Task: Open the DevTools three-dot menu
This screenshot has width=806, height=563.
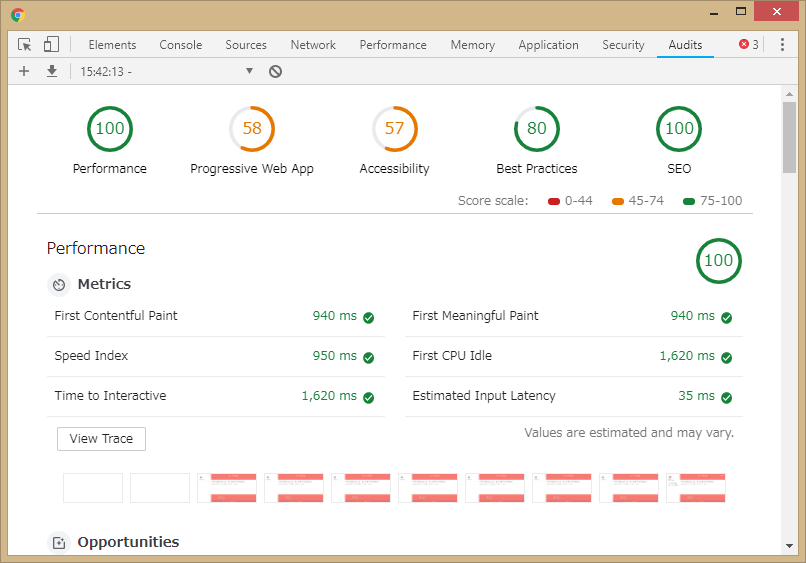Action: 781,45
